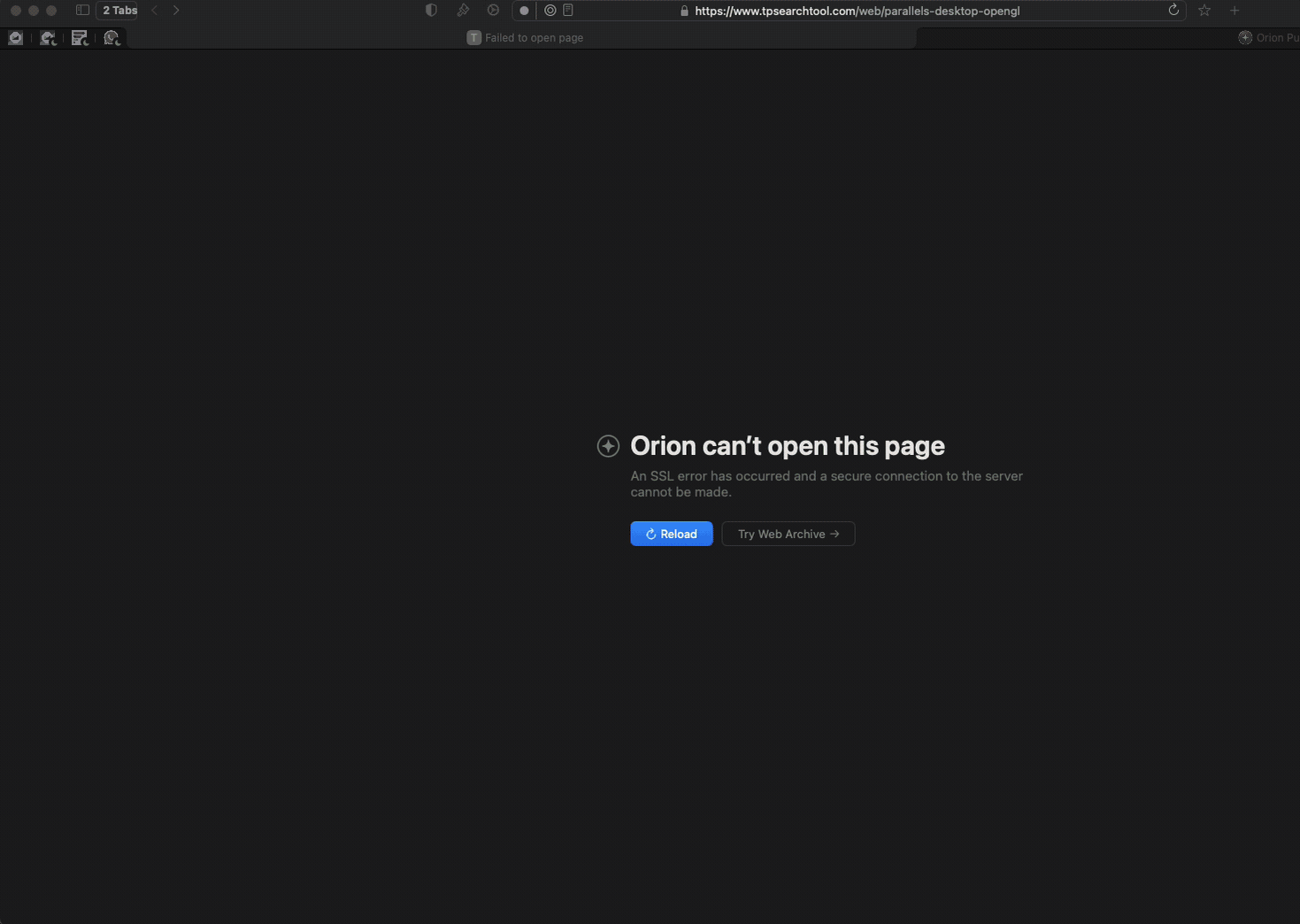Click the concentric circle icon in address bar
1300x924 pixels.
coord(550,11)
